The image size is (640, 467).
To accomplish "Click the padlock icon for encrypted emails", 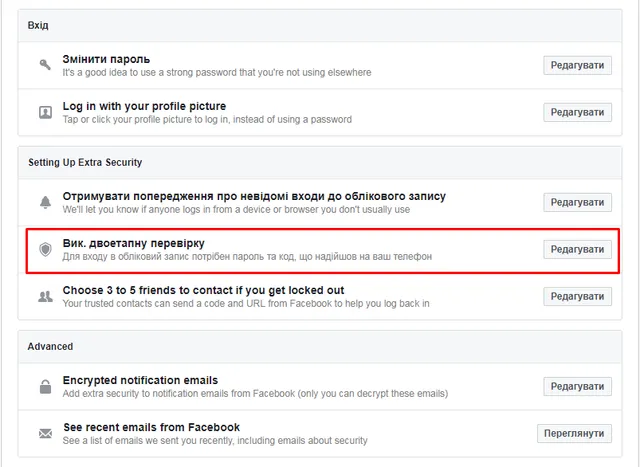I will click(45, 386).
